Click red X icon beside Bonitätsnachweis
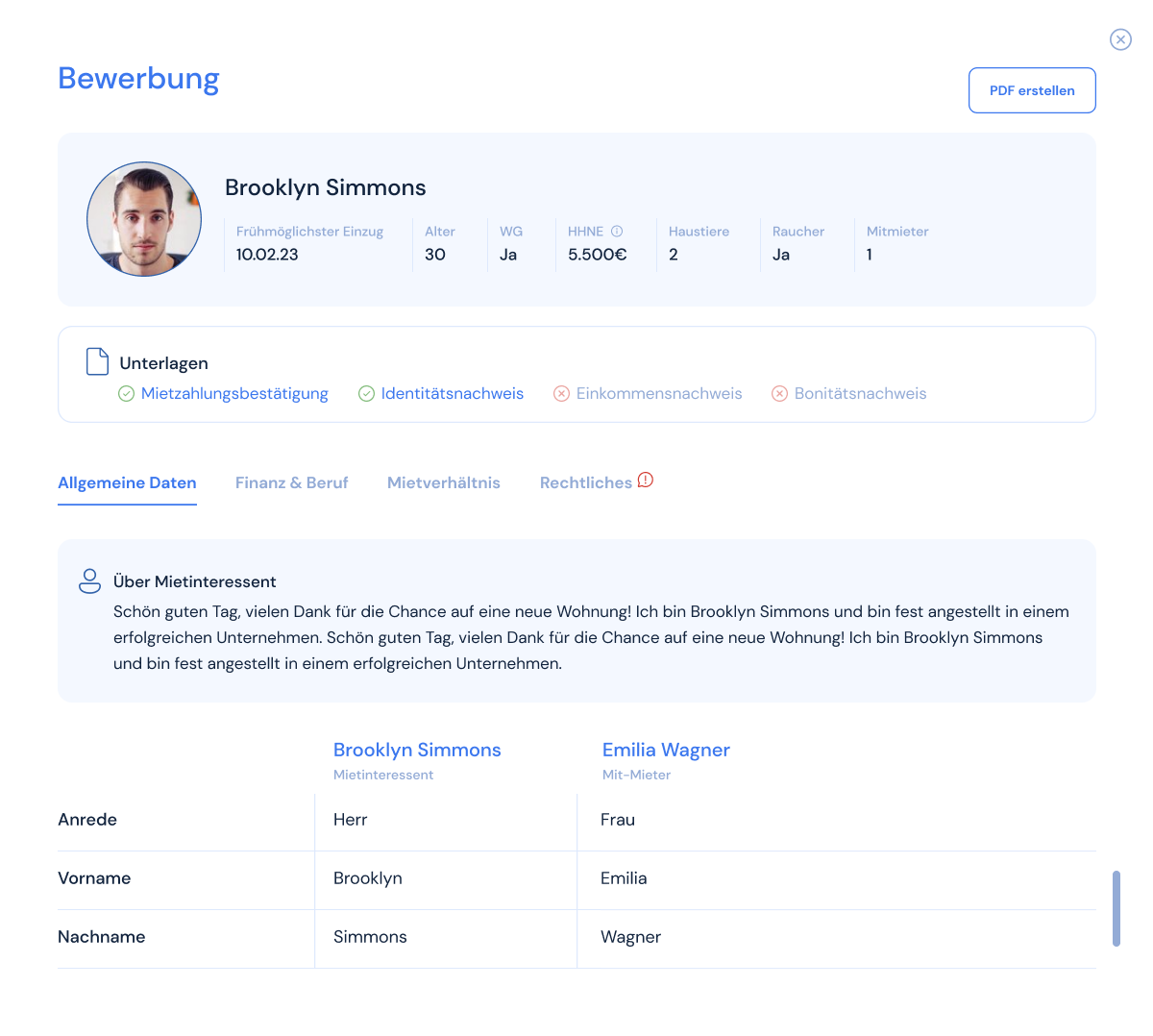This screenshot has width=1153, height=1036. (780, 394)
